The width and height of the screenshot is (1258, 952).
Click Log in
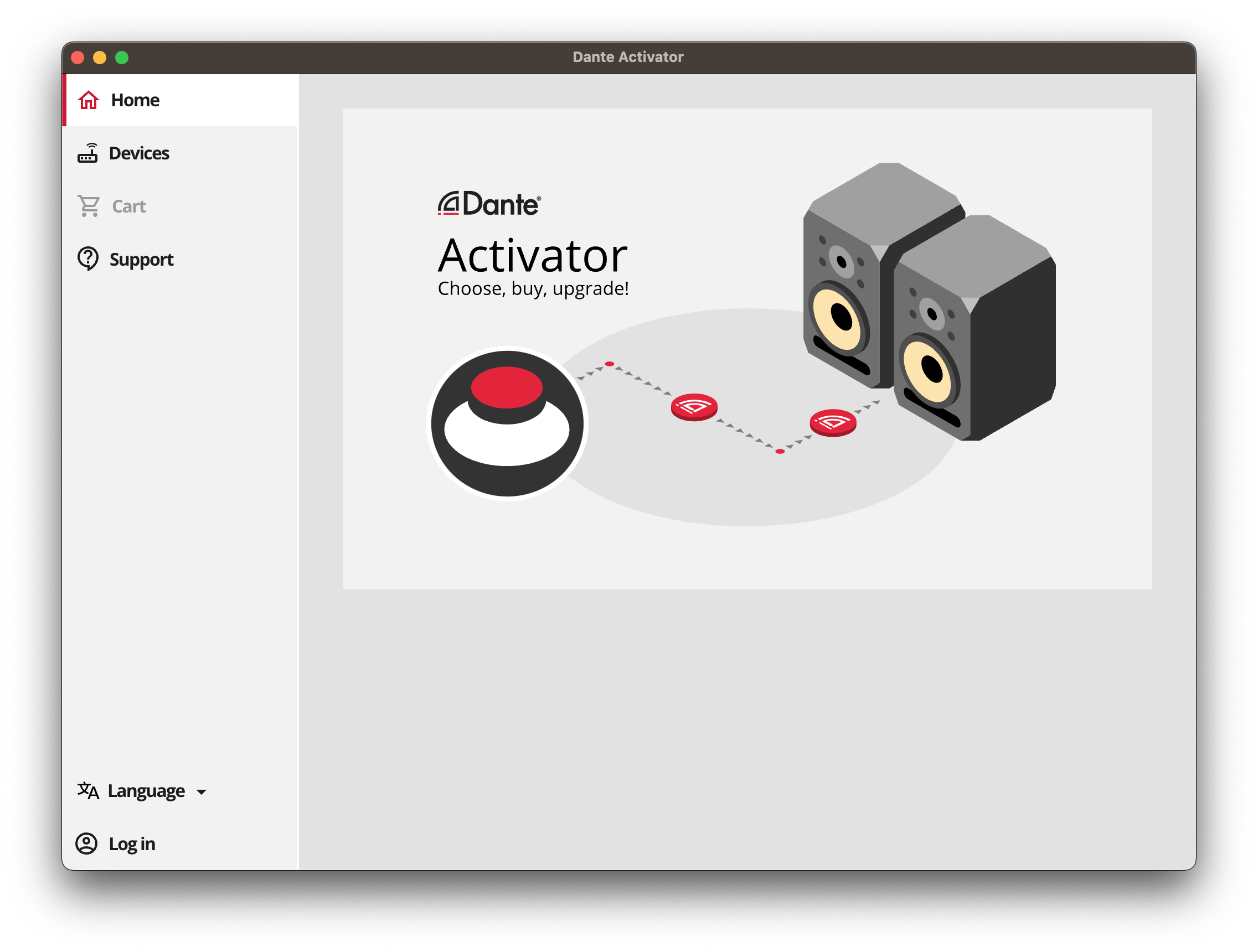pyautogui.click(x=131, y=845)
